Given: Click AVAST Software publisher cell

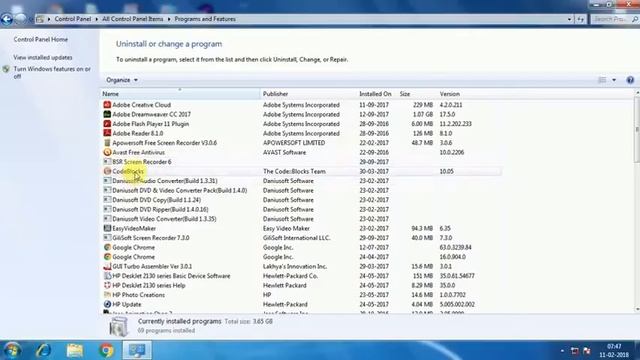Looking at the screenshot, I should pos(284,152).
